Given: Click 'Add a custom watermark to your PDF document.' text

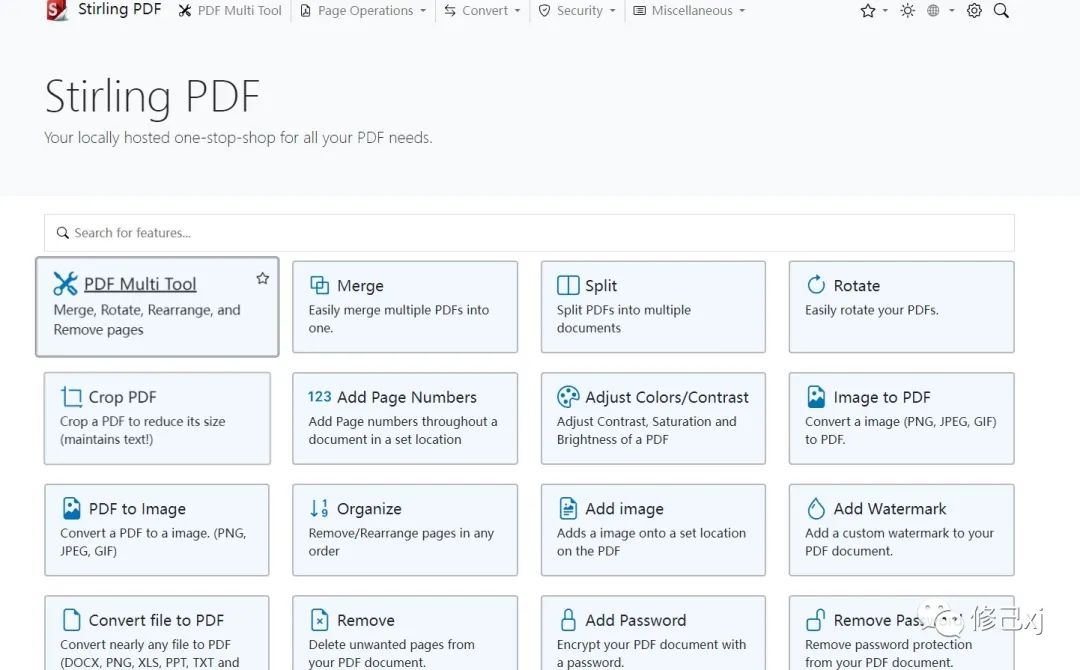Looking at the screenshot, I should tap(900, 542).
